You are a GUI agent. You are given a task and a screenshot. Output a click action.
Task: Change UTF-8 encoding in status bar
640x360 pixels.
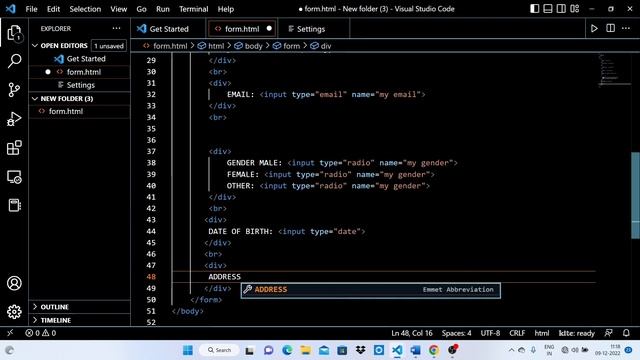tap(490, 333)
